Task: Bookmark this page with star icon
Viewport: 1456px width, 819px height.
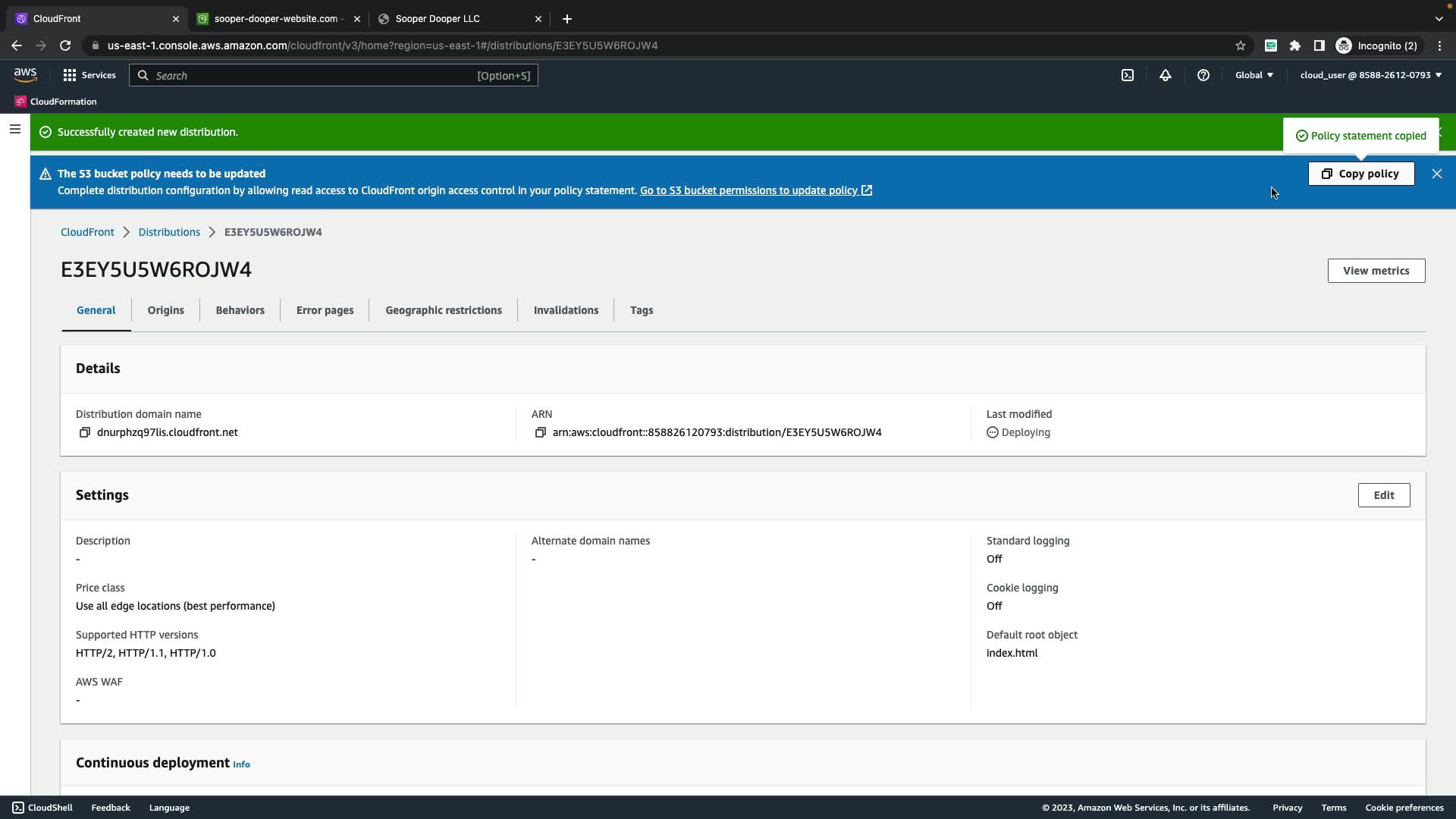Action: [1241, 45]
